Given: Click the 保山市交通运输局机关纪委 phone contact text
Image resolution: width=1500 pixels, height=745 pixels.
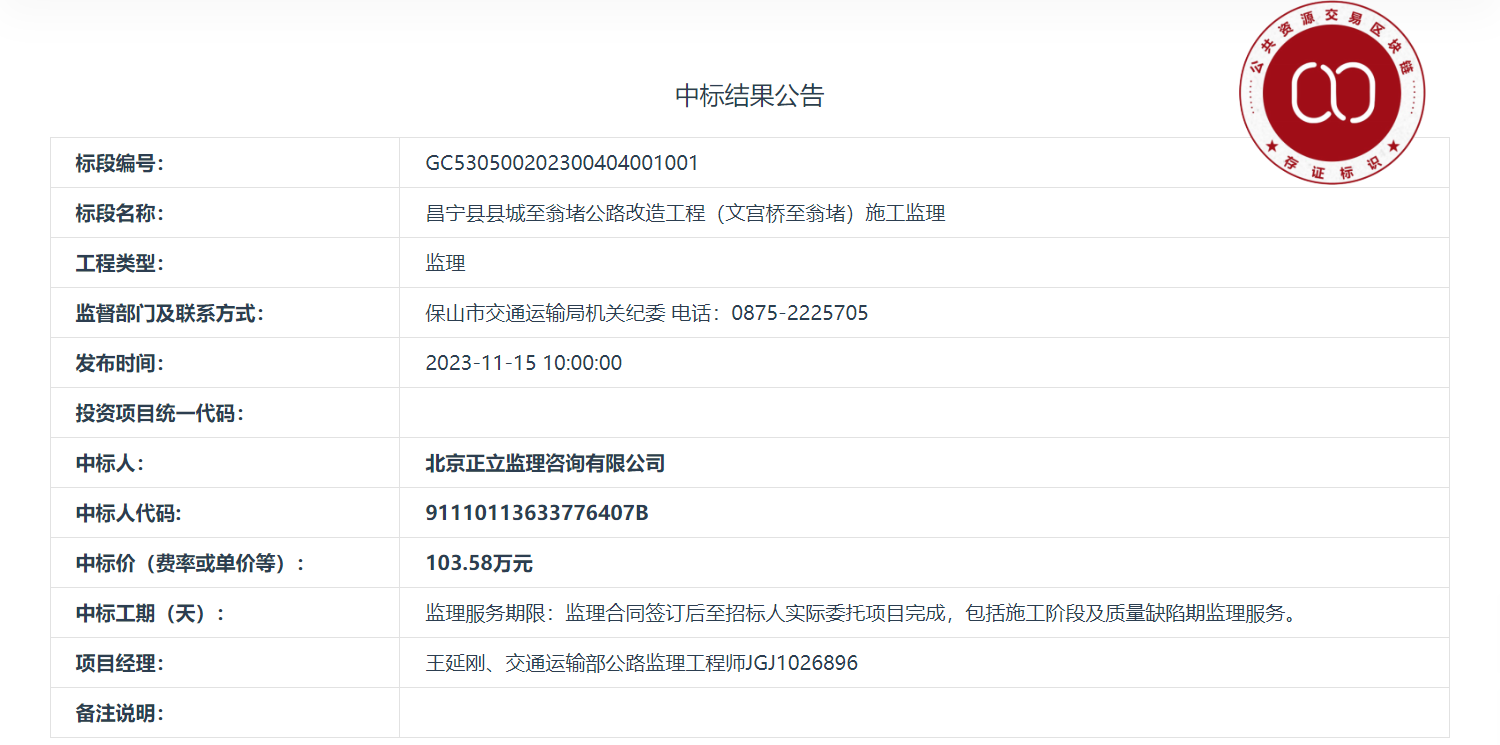Looking at the screenshot, I should click(647, 313).
